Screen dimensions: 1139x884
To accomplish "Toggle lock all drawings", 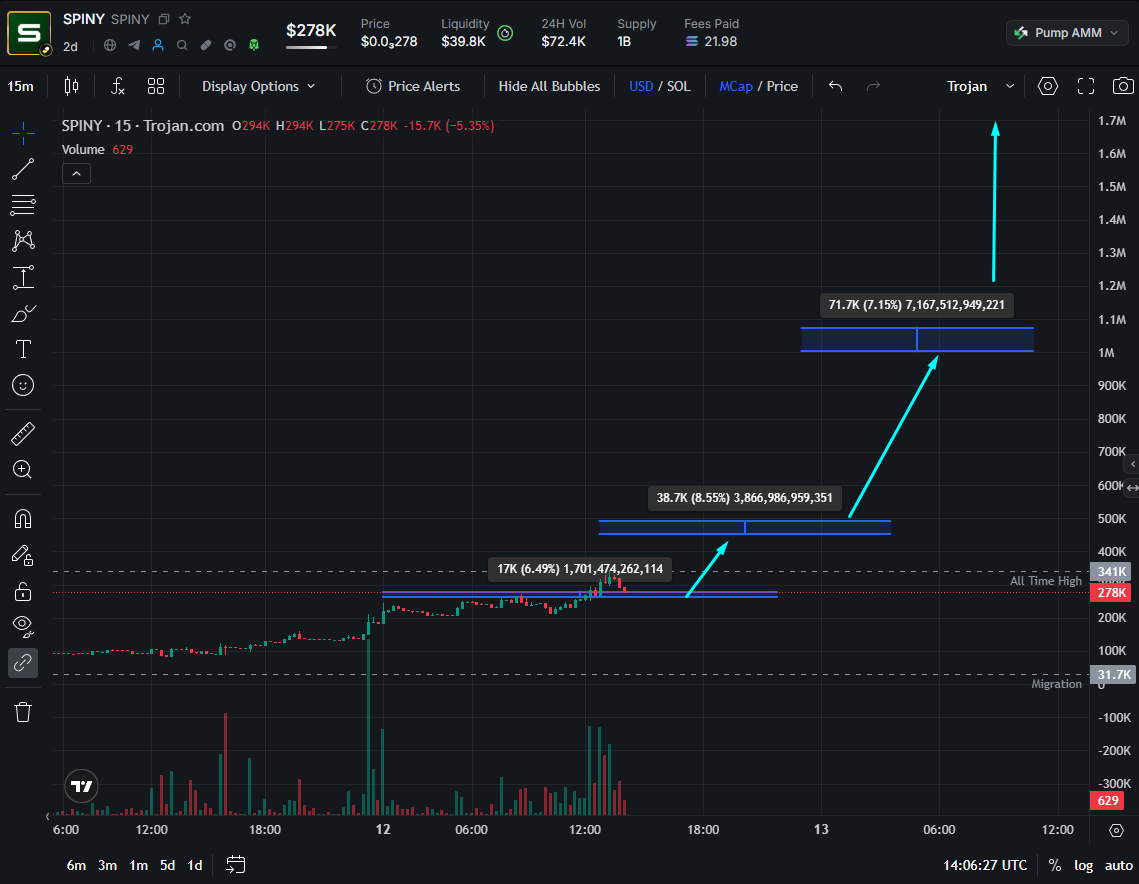I will pyautogui.click(x=23, y=591).
